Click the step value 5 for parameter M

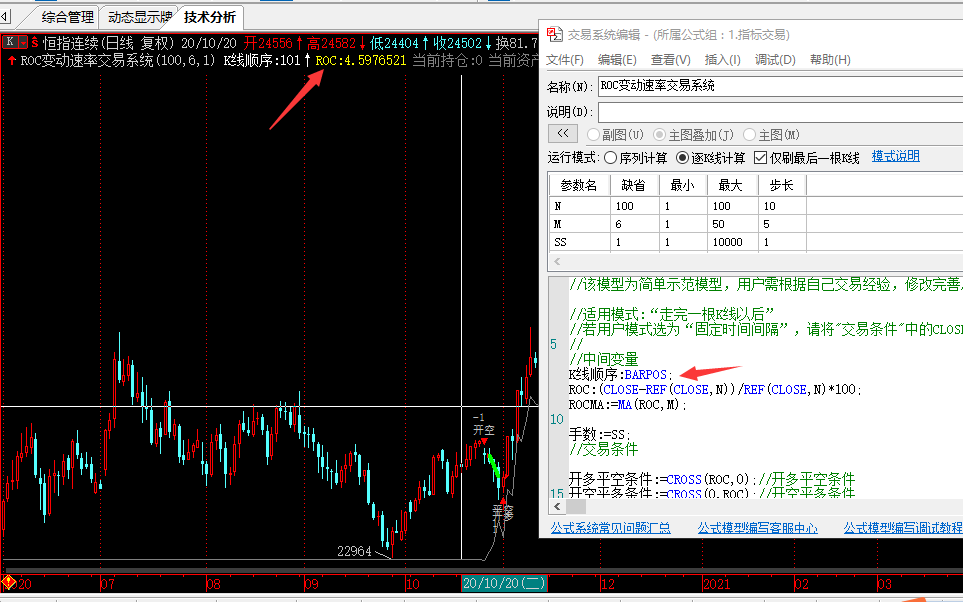tap(782, 224)
